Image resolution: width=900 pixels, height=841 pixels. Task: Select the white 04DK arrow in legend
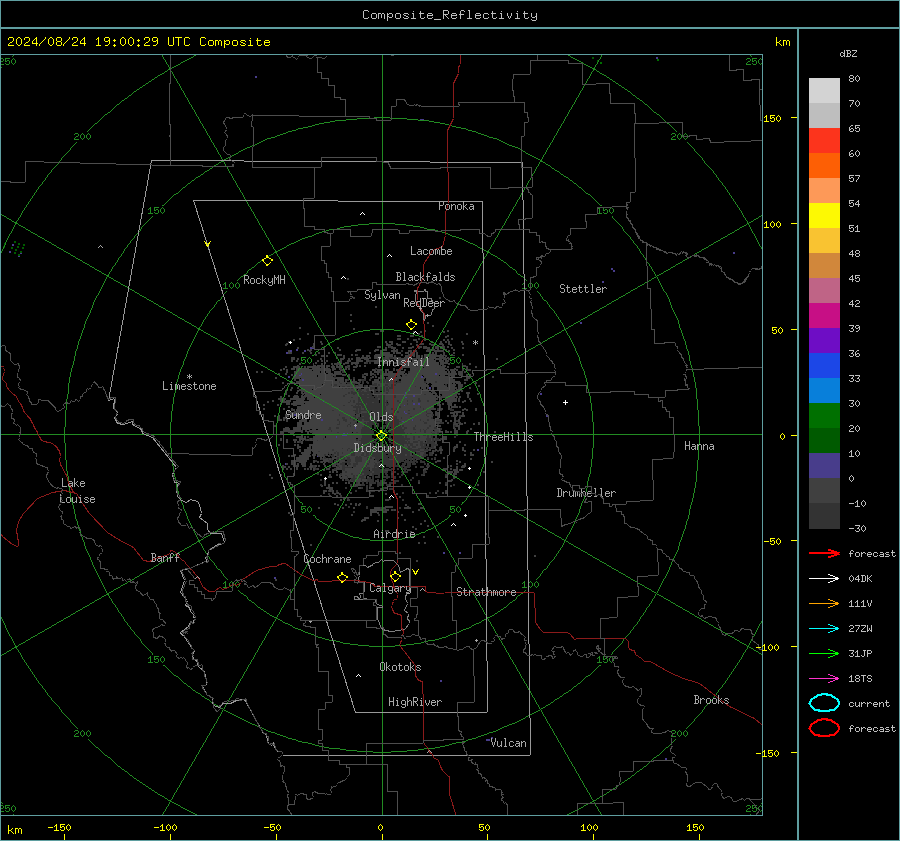(824, 578)
